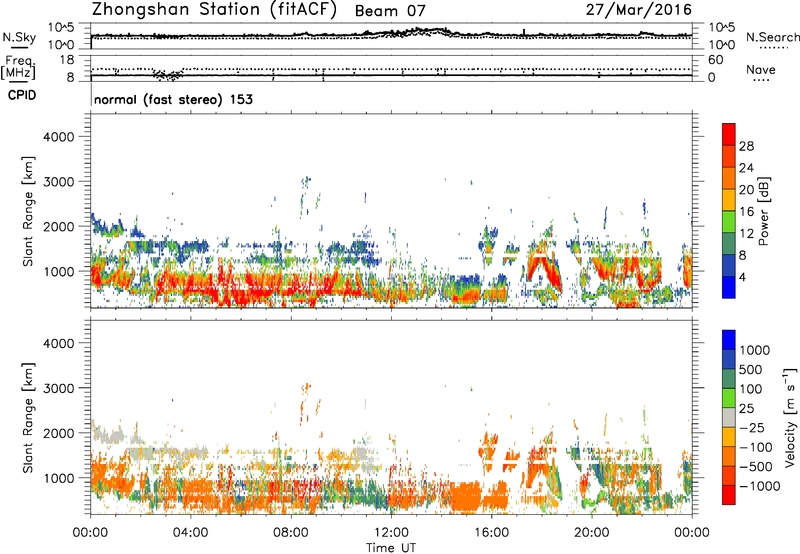The width and height of the screenshot is (800, 554).
Task: Click the "Power [dB]" color bar title
Action: pyautogui.click(x=763, y=211)
